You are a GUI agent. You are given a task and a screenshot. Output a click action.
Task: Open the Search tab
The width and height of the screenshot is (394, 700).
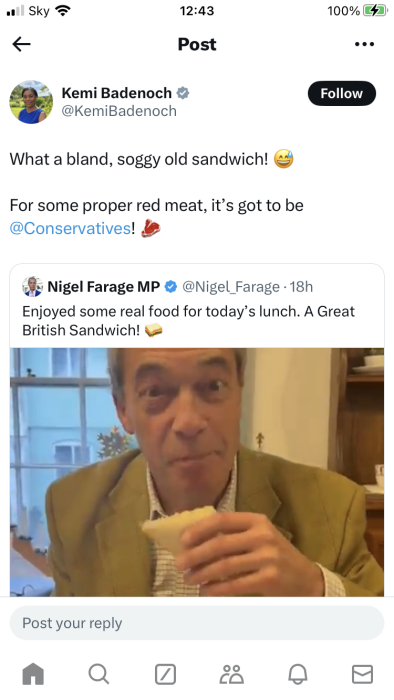[x=99, y=674]
